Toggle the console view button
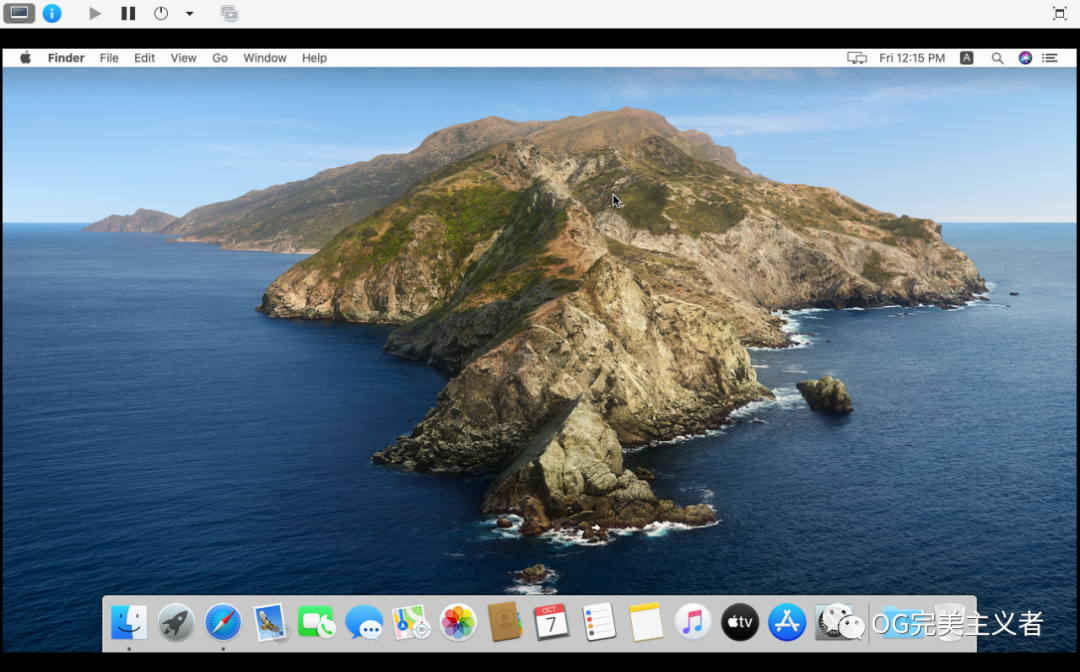This screenshot has height=672, width=1080. pyautogui.click(x=19, y=13)
